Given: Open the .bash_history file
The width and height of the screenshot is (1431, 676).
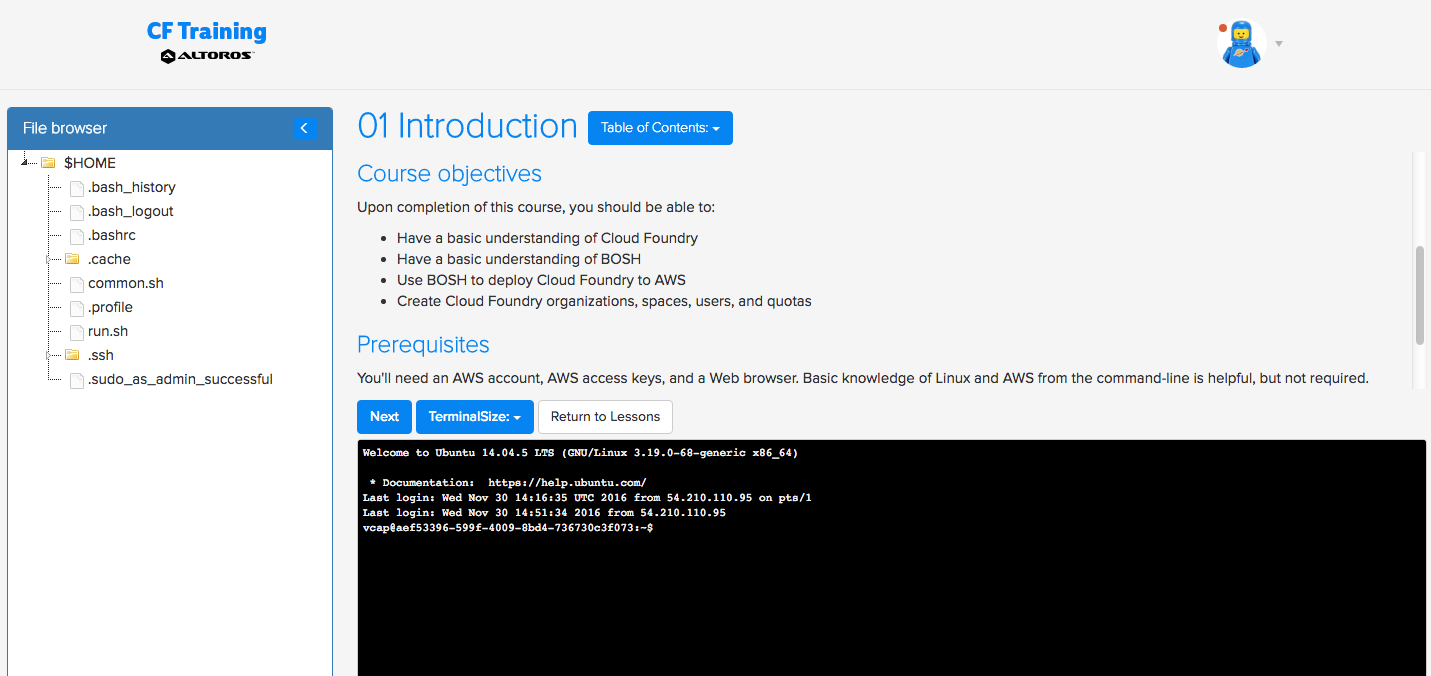Looking at the screenshot, I should point(132,187).
